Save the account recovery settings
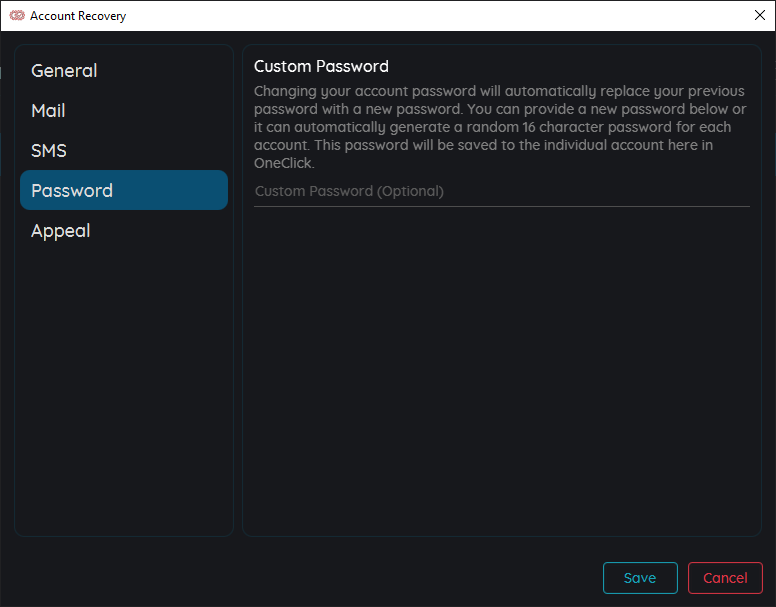The height and width of the screenshot is (607, 776). tap(640, 578)
